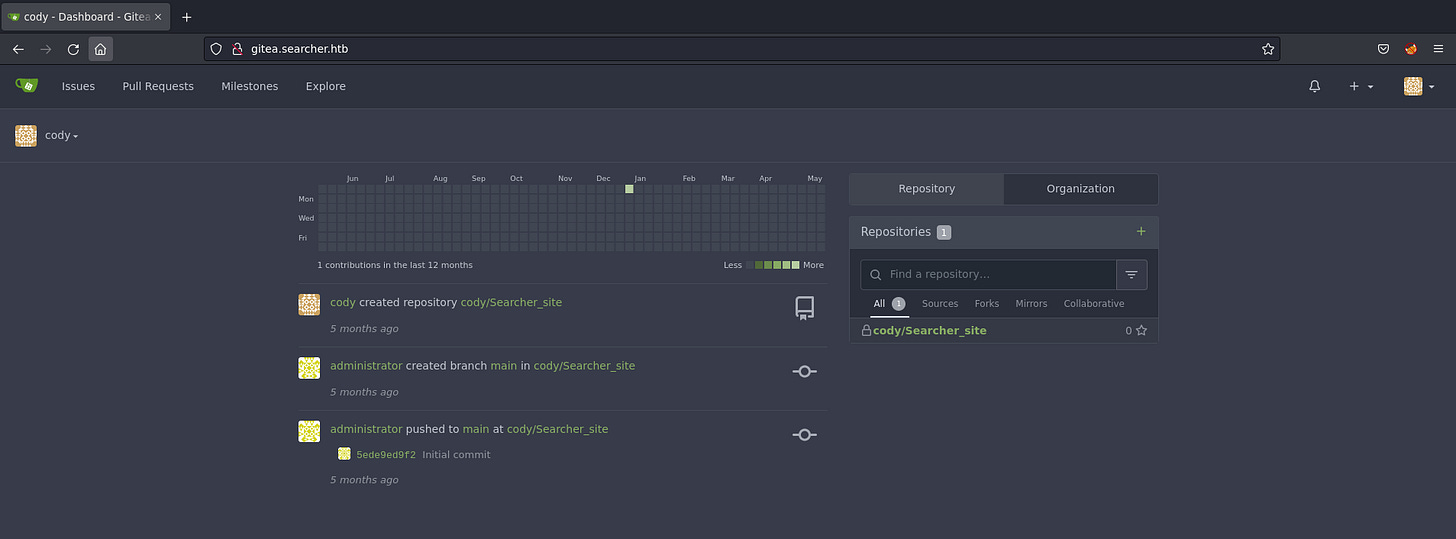
Task: Open Pull Requests in the navbar
Action: 158,87
